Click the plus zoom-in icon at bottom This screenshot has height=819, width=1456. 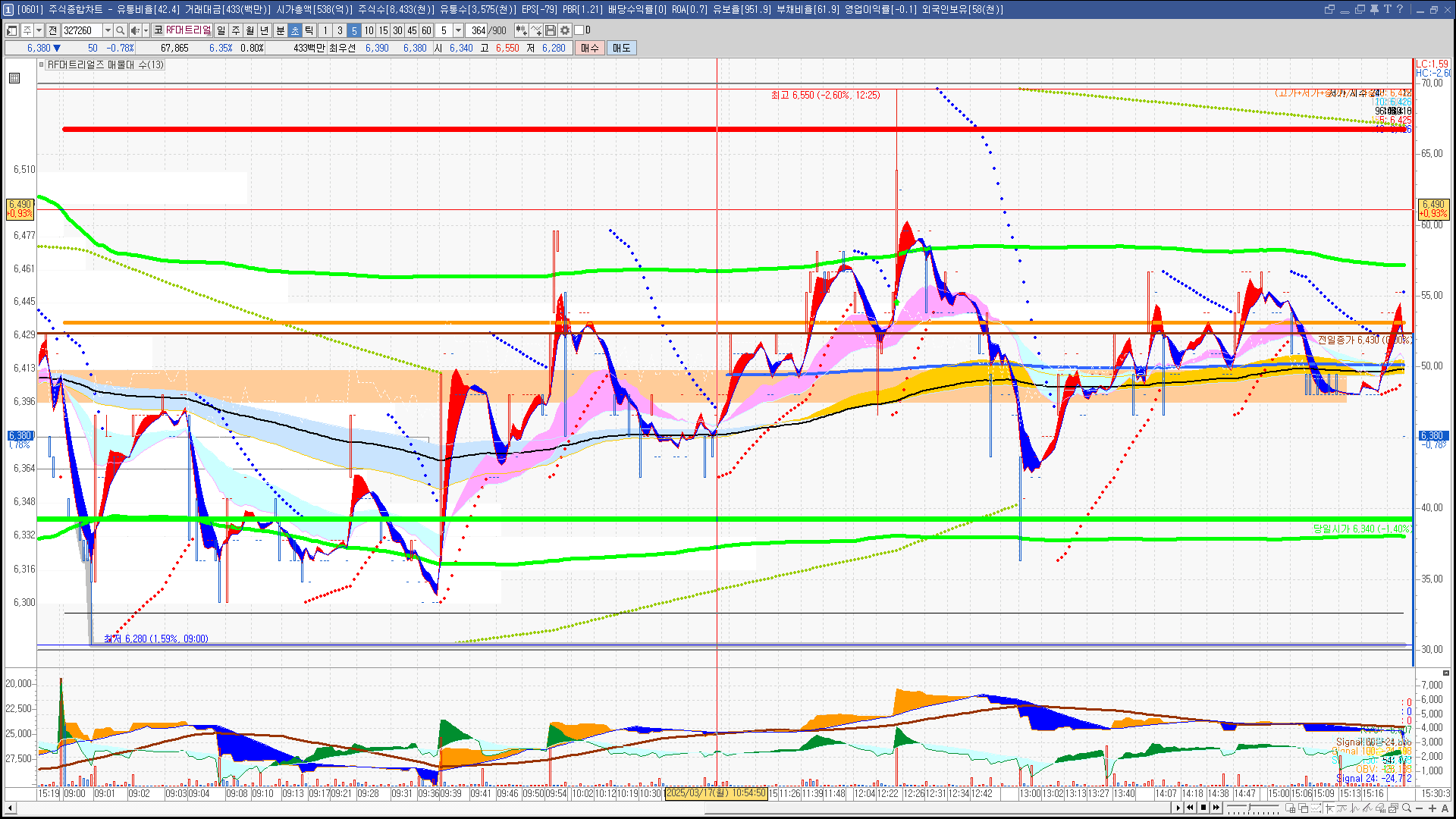tap(1432, 808)
